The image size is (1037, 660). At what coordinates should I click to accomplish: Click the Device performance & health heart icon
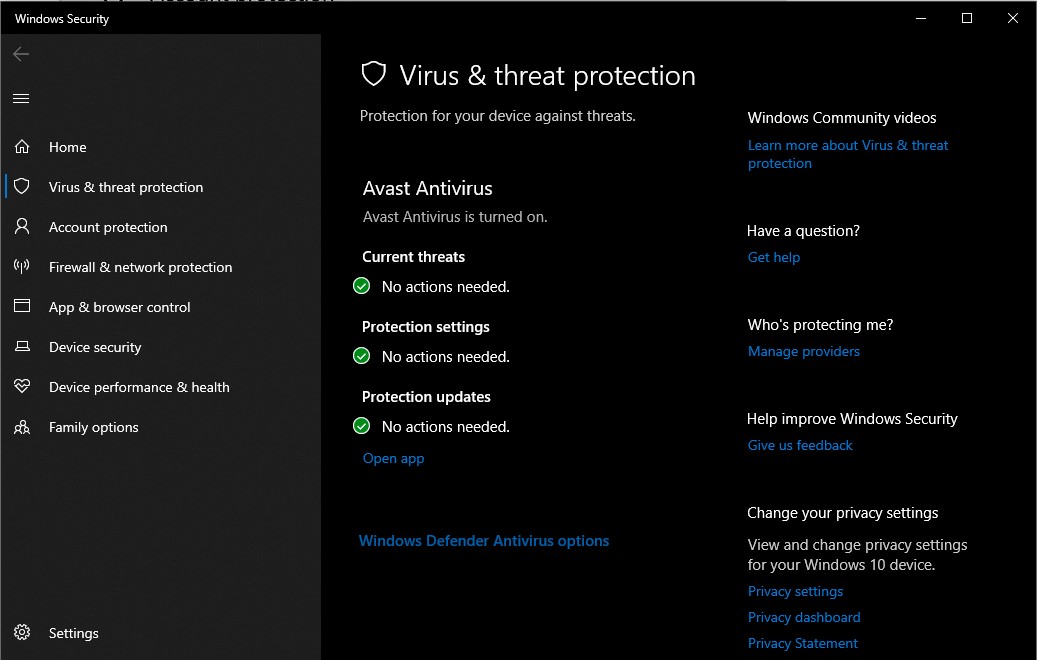pos(22,387)
